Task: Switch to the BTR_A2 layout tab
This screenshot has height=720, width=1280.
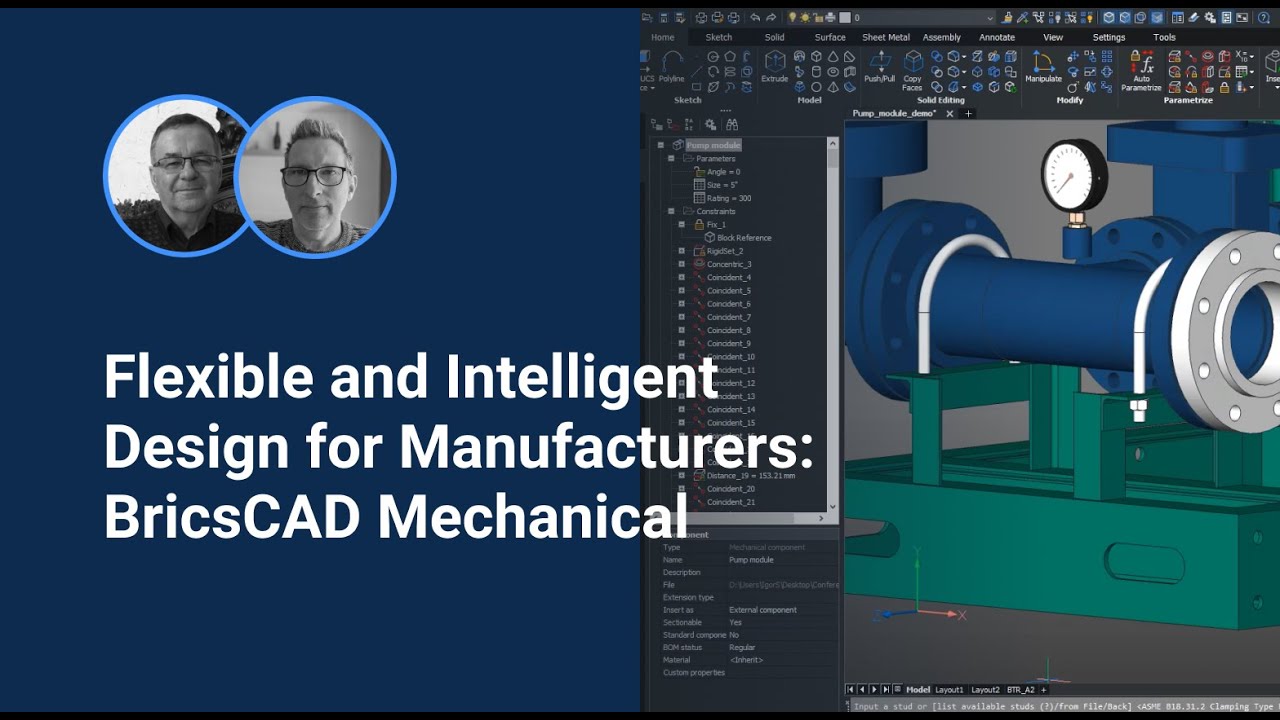Action: pos(1020,689)
